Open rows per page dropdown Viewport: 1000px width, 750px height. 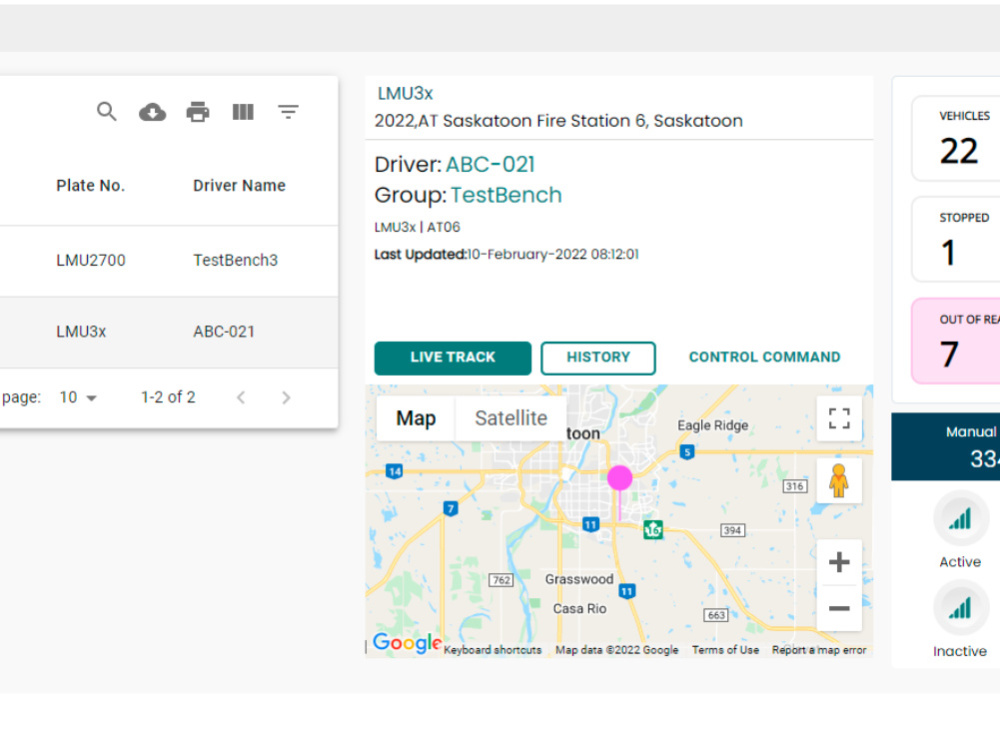pos(78,397)
